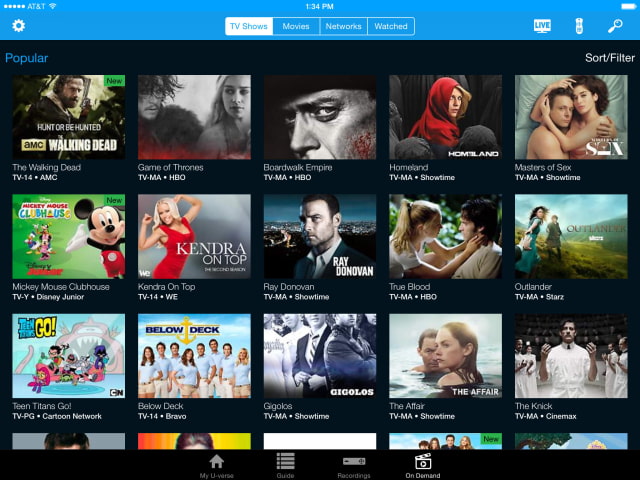This screenshot has width=640, height=480.
Task: Open the True Blood thumbnail
Action: (446, 236)
